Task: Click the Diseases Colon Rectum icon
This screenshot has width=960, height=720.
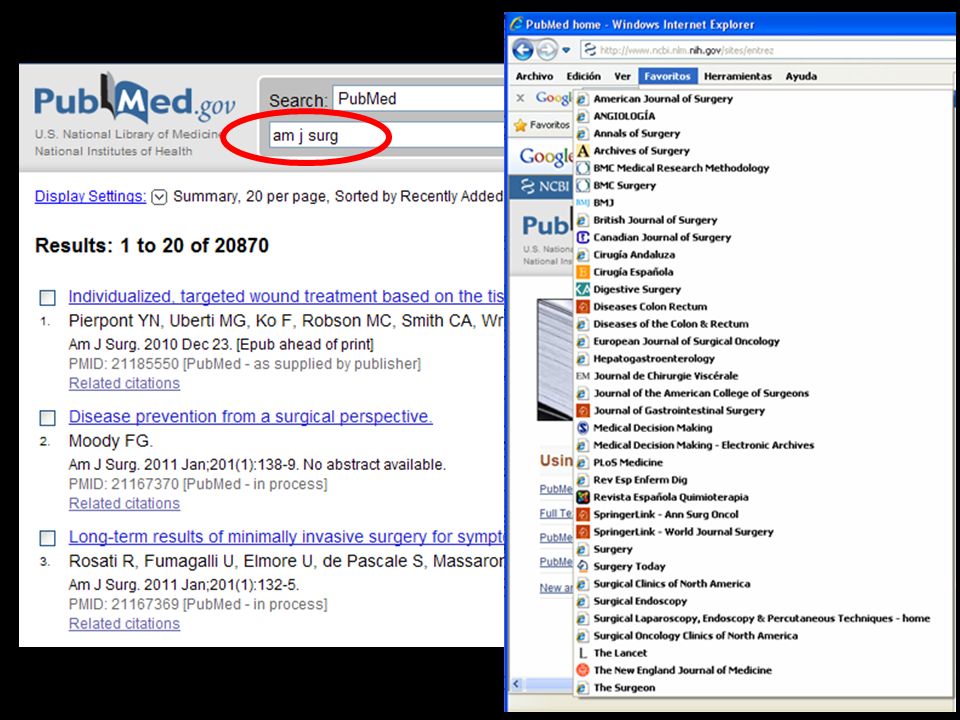Action: [583, 306]
